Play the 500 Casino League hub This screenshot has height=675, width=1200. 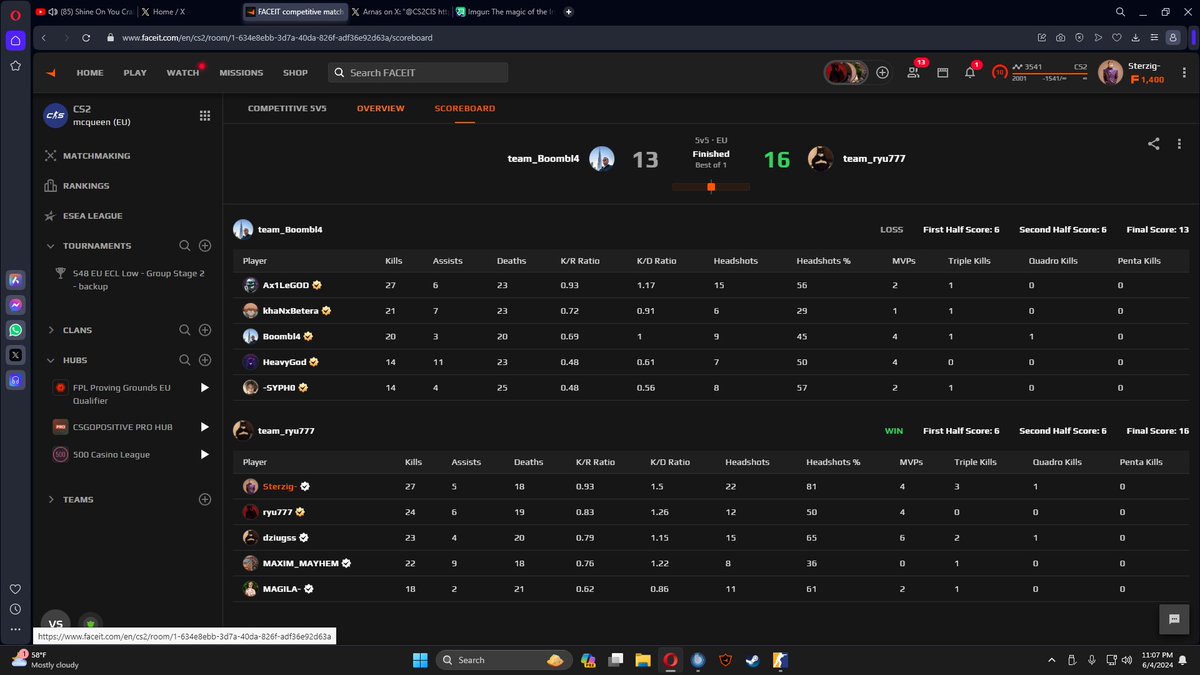(x=205, y=454)
